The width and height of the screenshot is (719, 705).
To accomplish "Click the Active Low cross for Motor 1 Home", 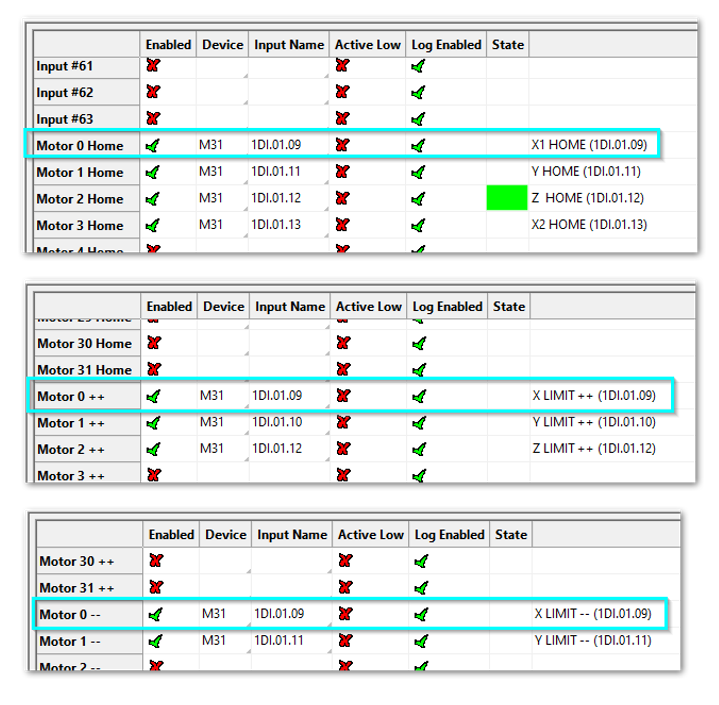I will 342,172.
